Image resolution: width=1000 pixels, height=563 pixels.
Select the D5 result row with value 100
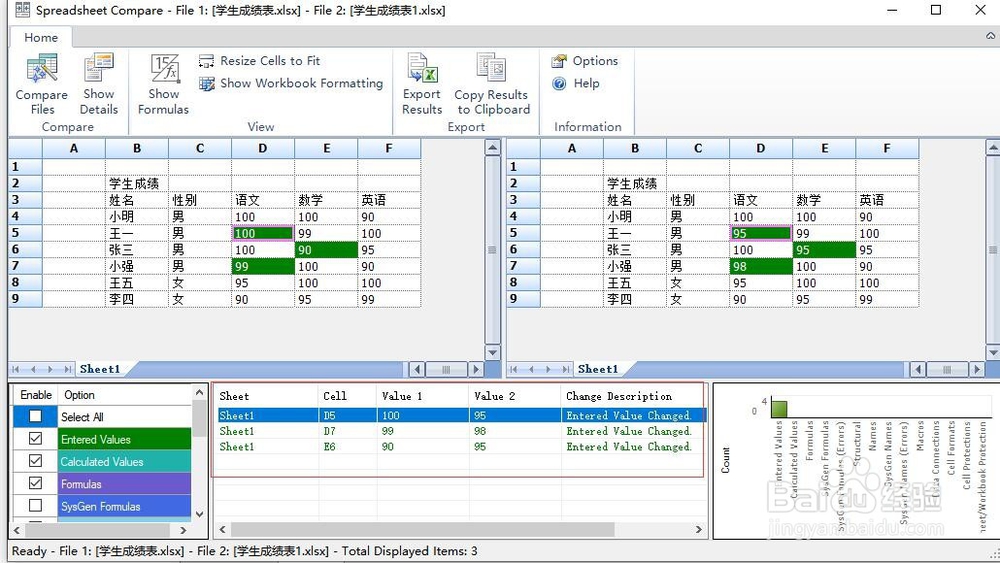point(462,416)
